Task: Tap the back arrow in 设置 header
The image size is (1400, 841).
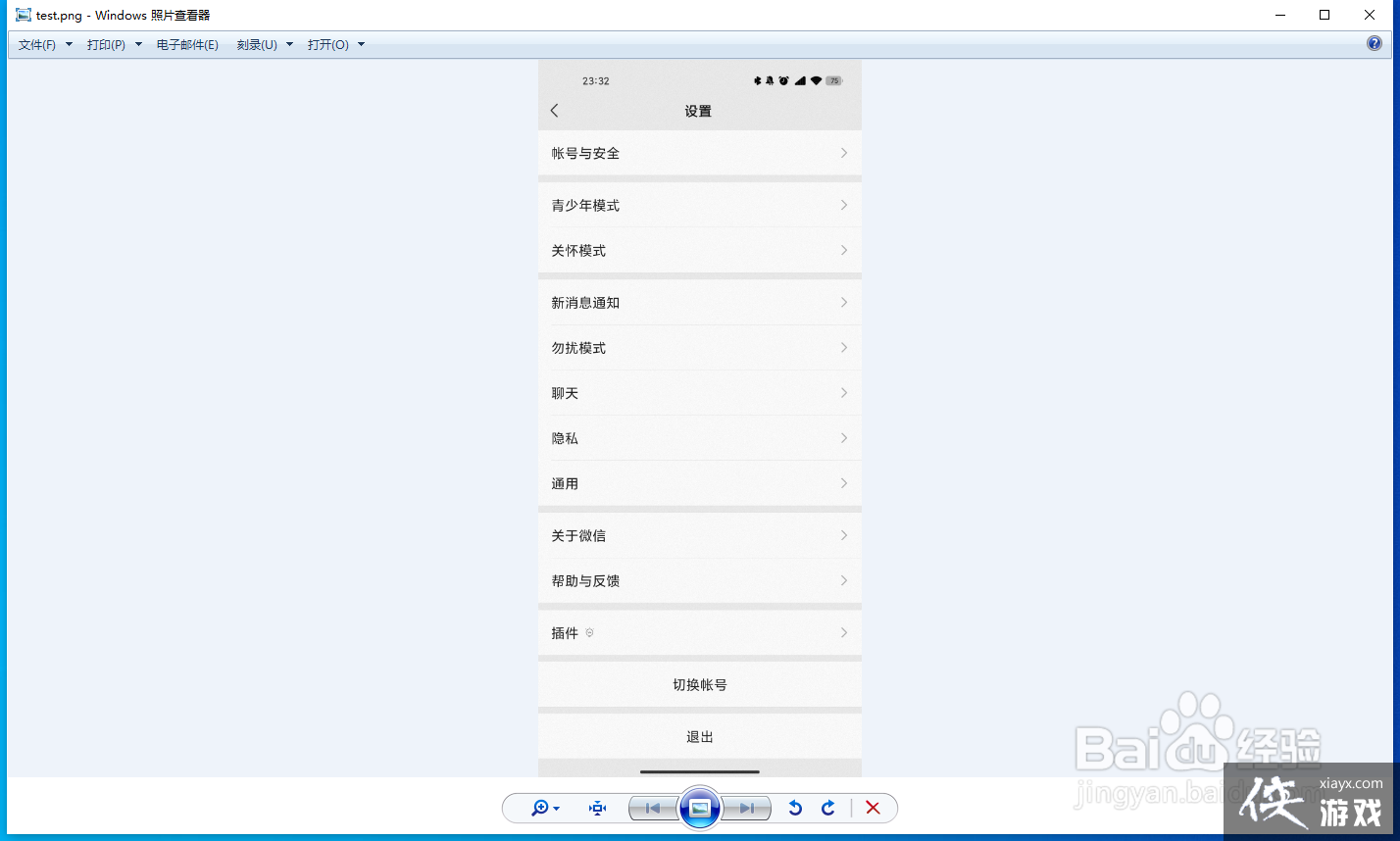Action: [x=555, y=111]
